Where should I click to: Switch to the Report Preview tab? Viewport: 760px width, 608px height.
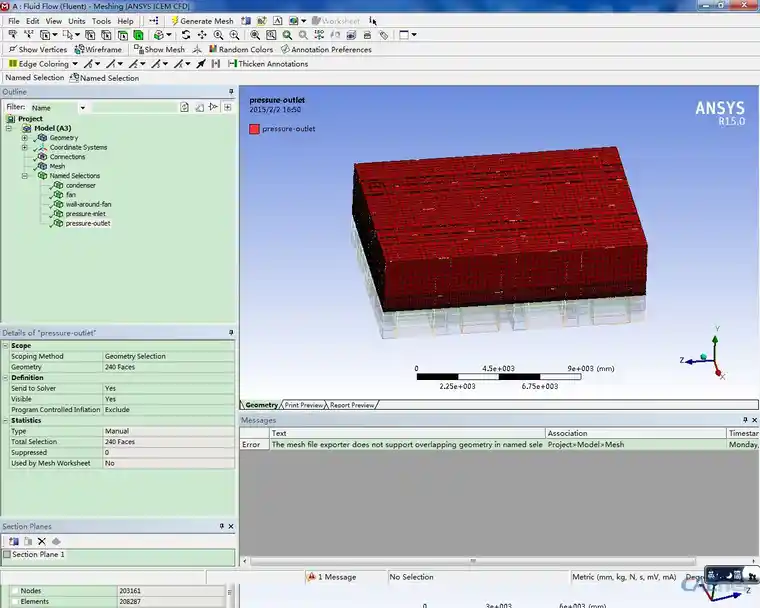coord(352,405)
